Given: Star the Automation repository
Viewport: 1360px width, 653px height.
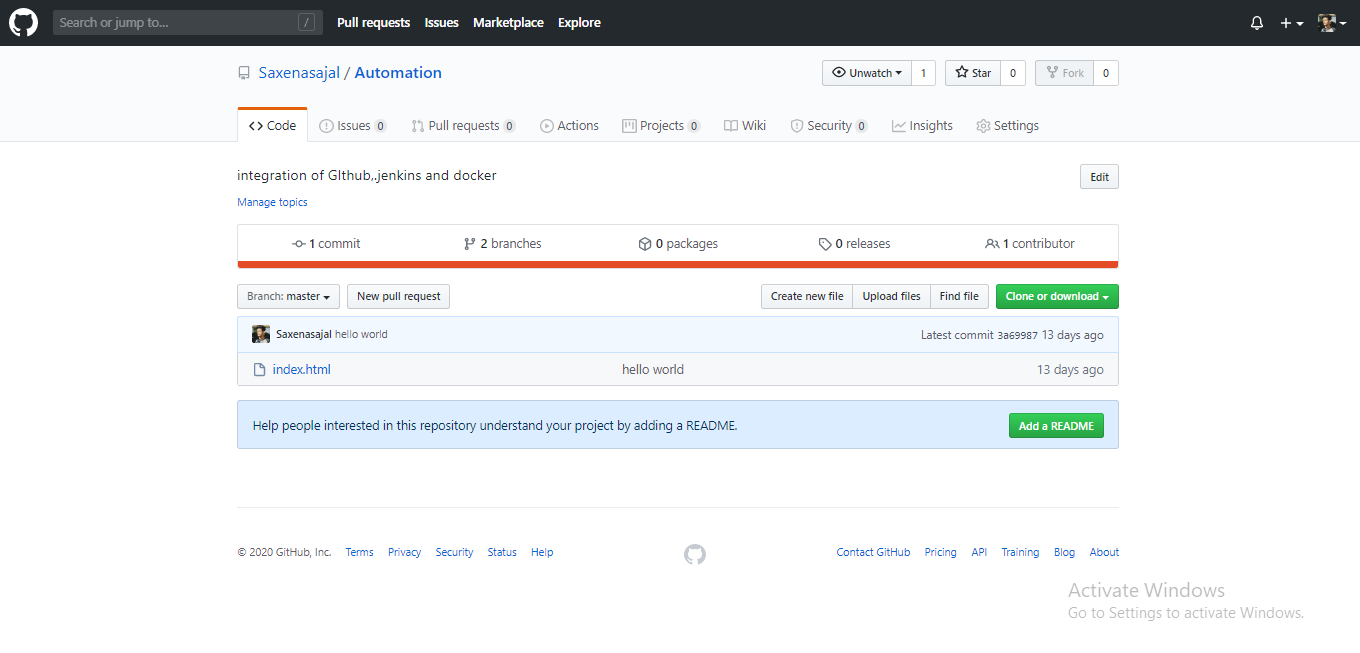Looking at the screenshot, I should [971, 72].
